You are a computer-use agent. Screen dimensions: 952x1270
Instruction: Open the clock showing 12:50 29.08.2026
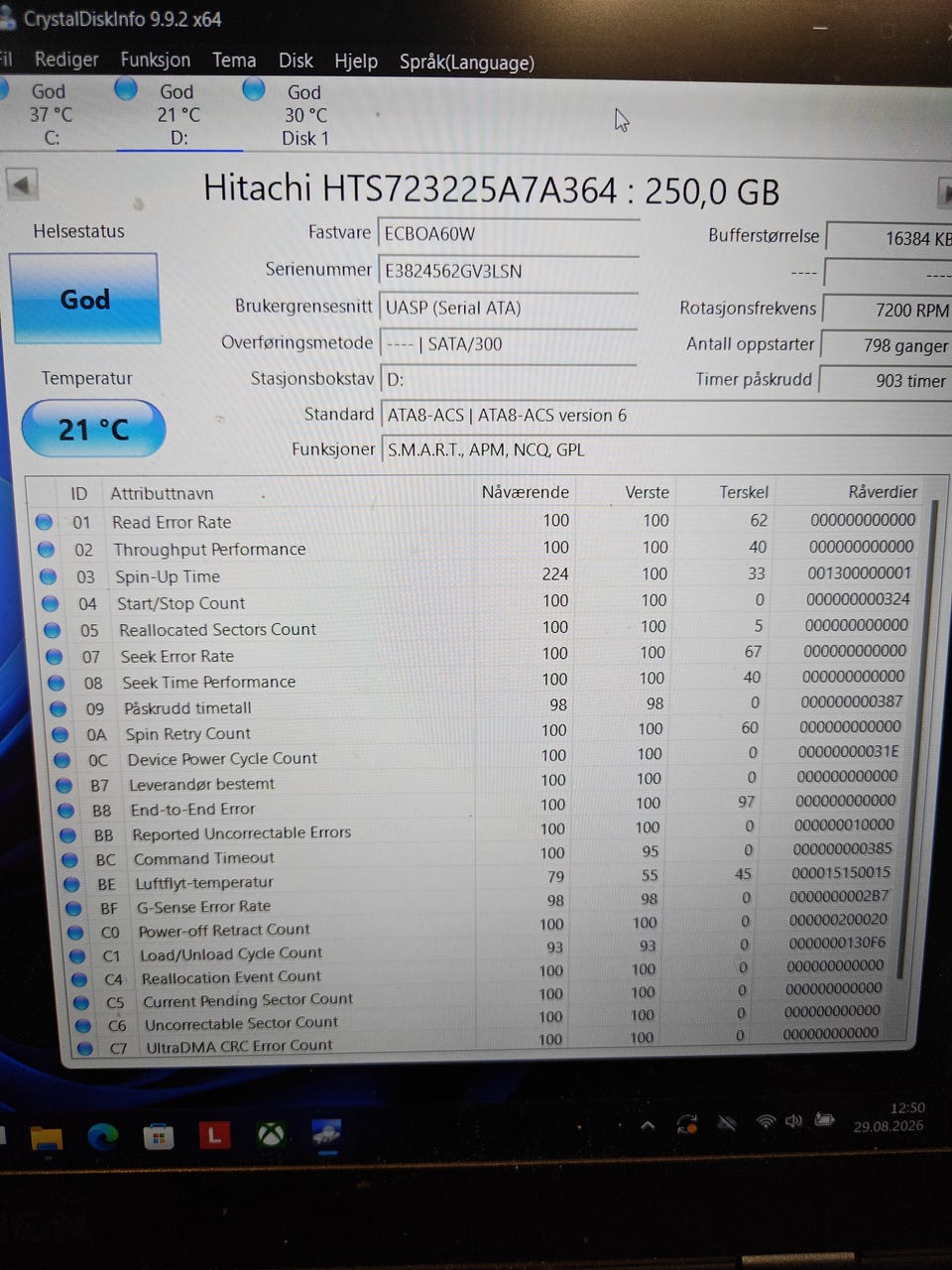[889, 1116]
